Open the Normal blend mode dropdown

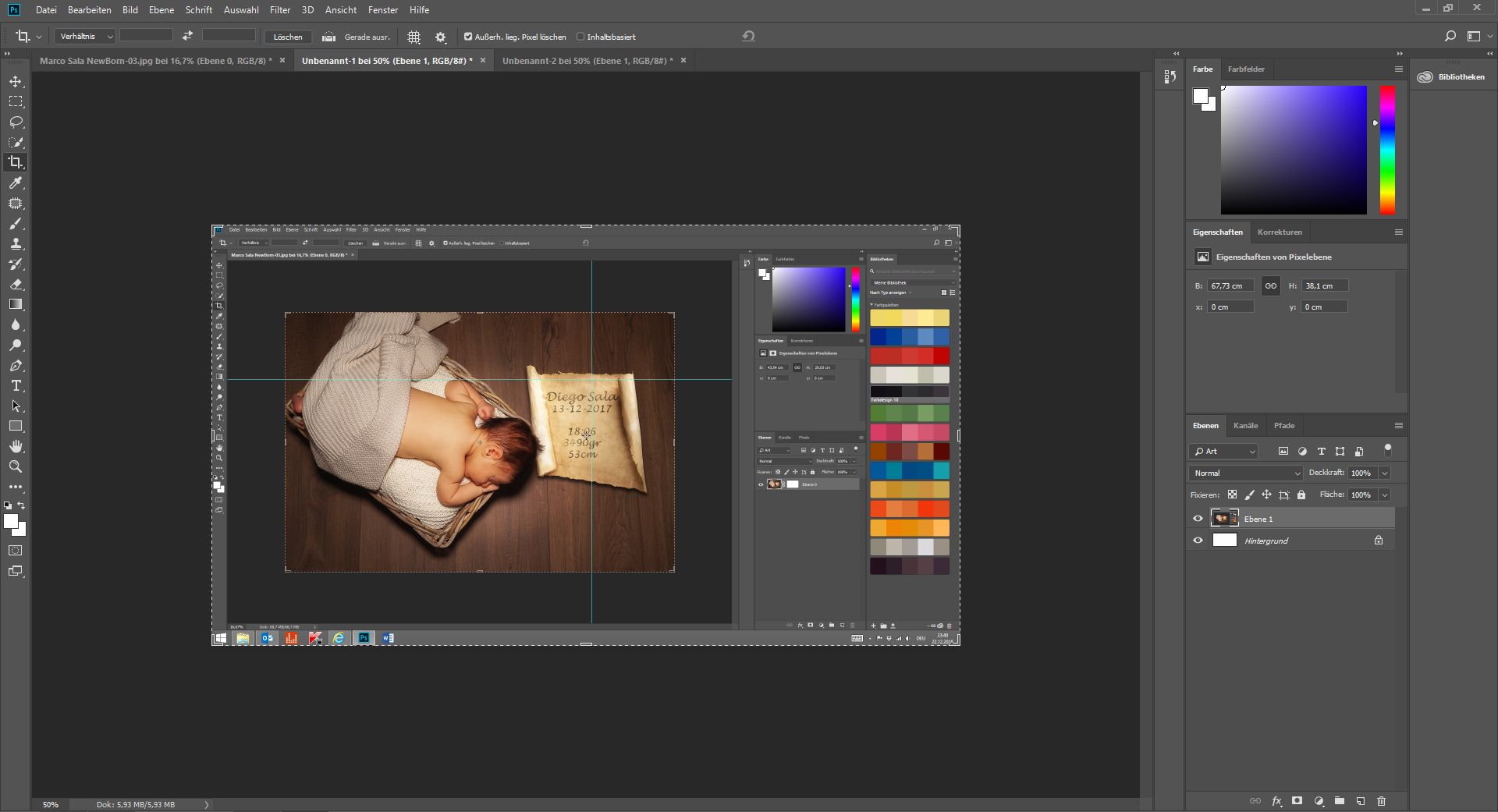[1246, 473]
